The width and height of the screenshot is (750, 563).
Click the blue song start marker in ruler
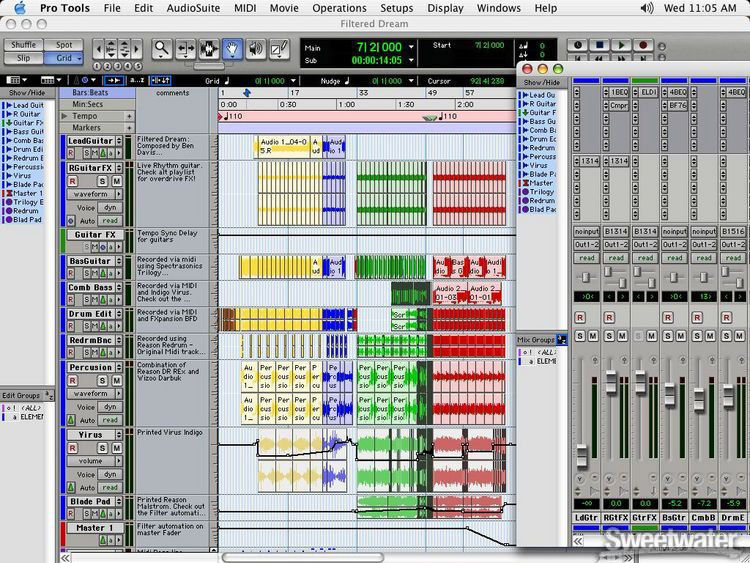point(247,93)
